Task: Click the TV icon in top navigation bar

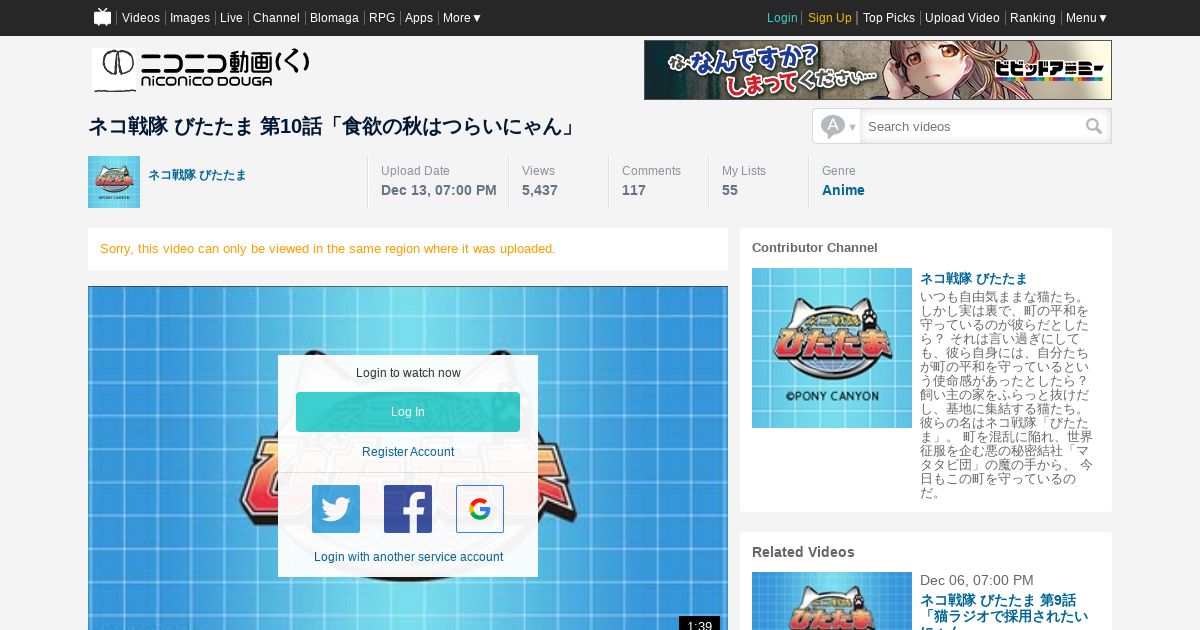Action: tap(102, 17)
